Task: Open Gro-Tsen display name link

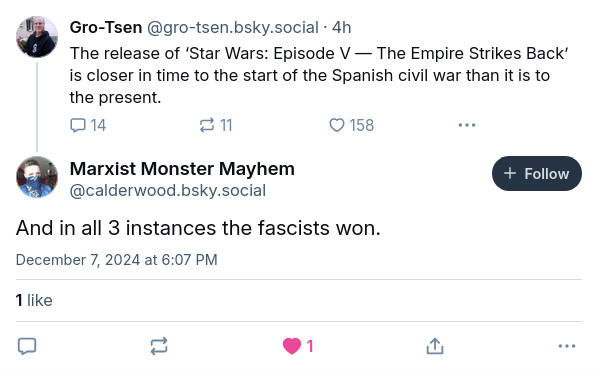Action: [x=106, y=27]
